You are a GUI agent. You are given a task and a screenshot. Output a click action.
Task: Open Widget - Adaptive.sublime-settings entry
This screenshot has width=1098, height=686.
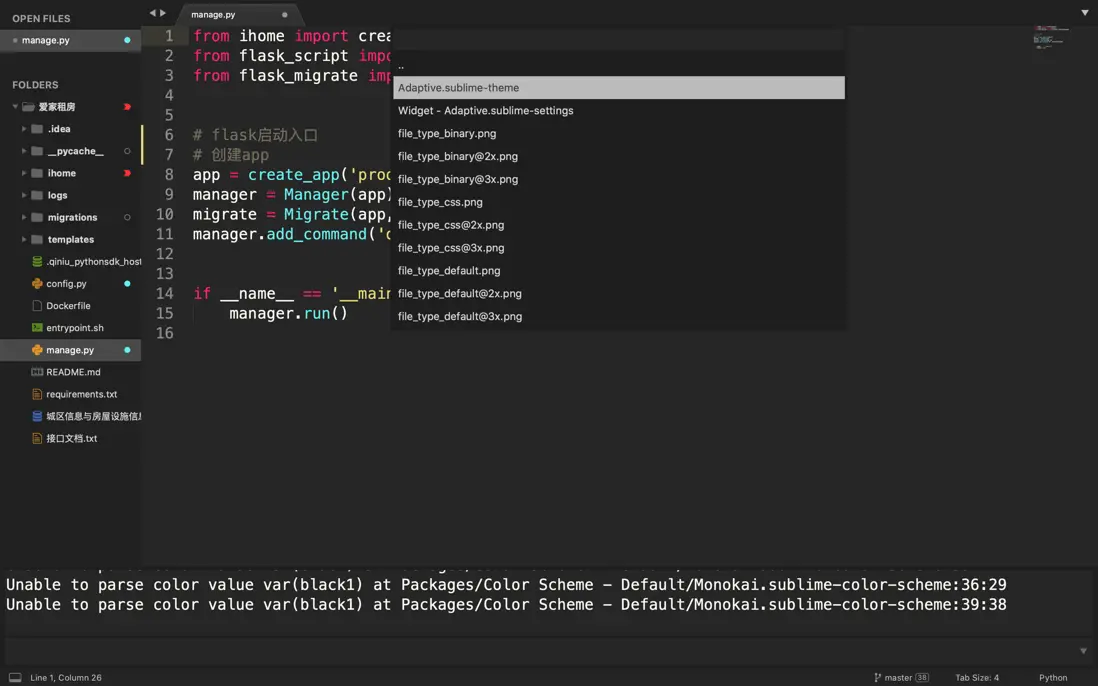point(618,111)
